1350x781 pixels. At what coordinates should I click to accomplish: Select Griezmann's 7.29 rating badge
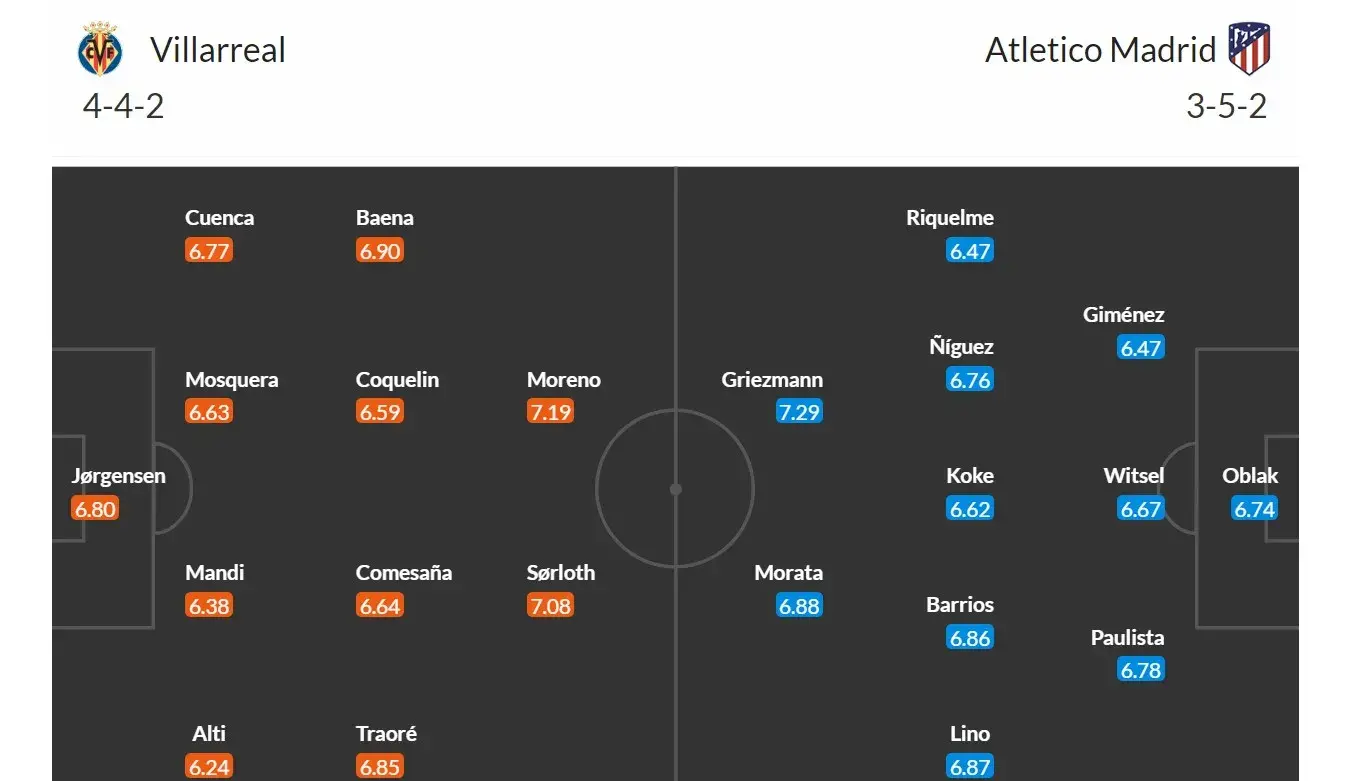799,412
